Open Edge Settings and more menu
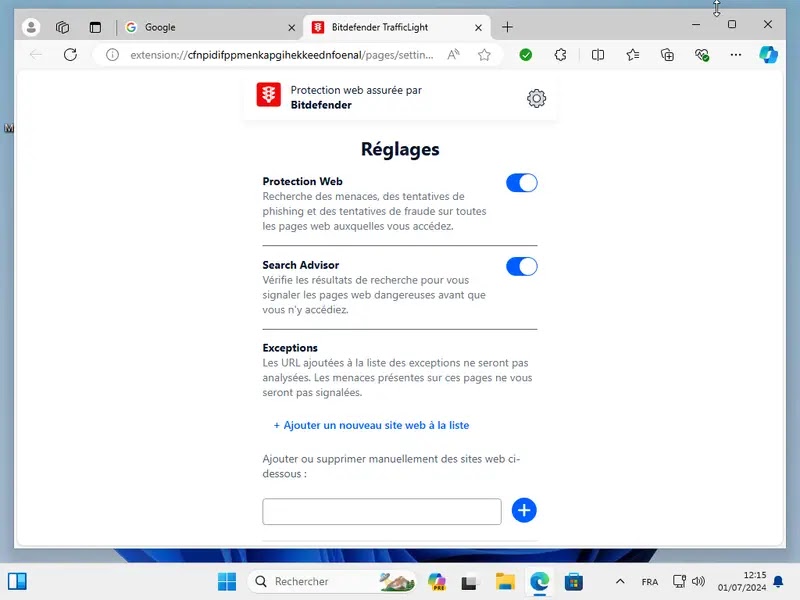This screenshot has width=800, height=600. pyautogui.click(x=735, y=55)
